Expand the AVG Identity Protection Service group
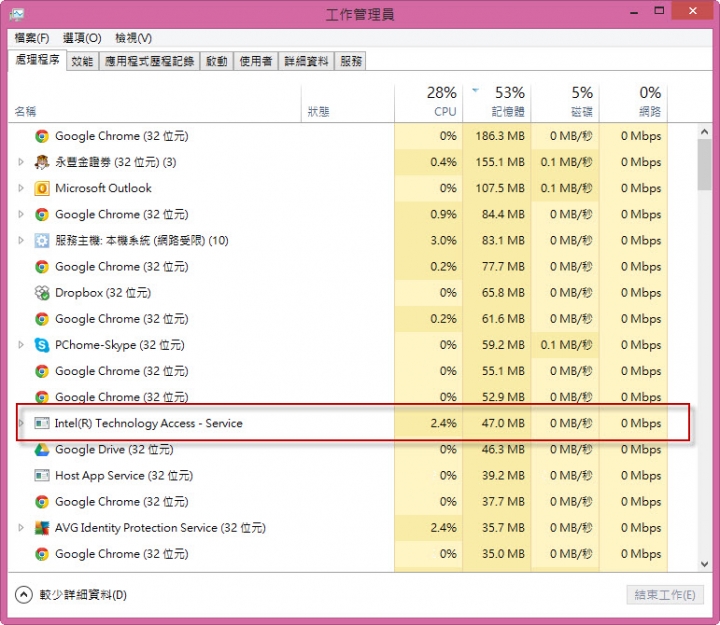 21,527
